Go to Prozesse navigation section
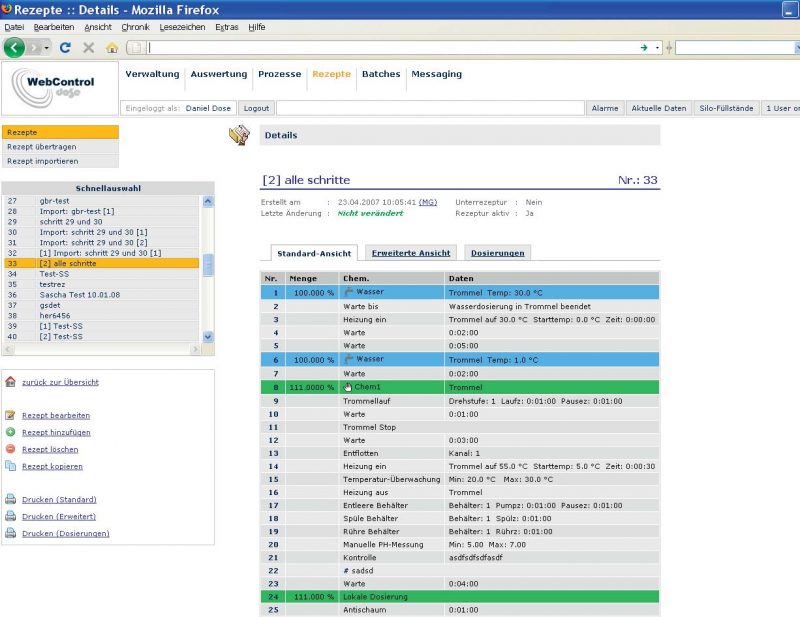 pos(280,74)
